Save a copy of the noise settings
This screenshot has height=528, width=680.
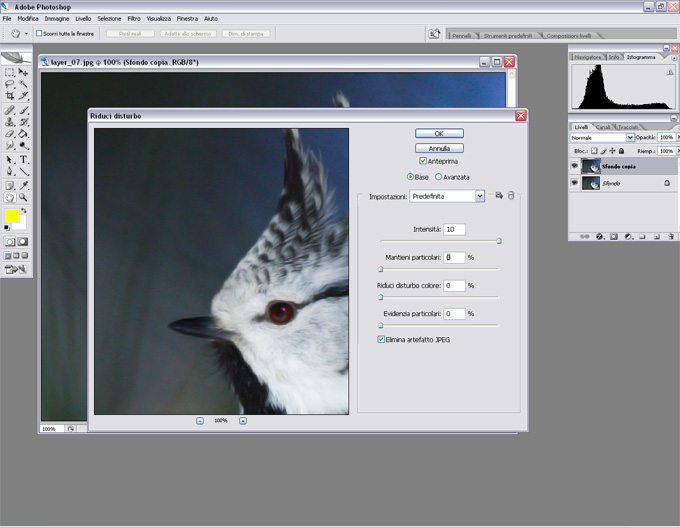click(499, 196)
